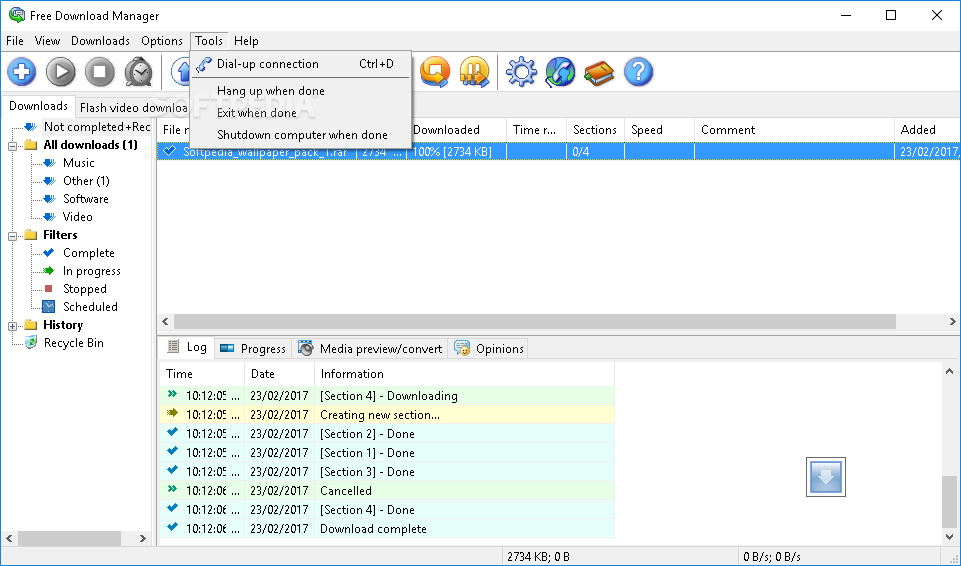
Task: Sort by the Sections column header
Action: click(595, 130)
